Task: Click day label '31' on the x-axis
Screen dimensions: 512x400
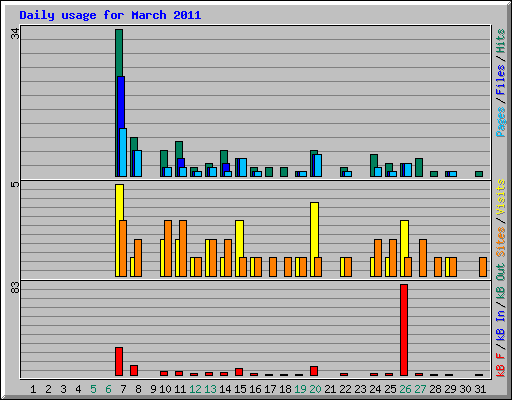Action: (x=480, y=389)
